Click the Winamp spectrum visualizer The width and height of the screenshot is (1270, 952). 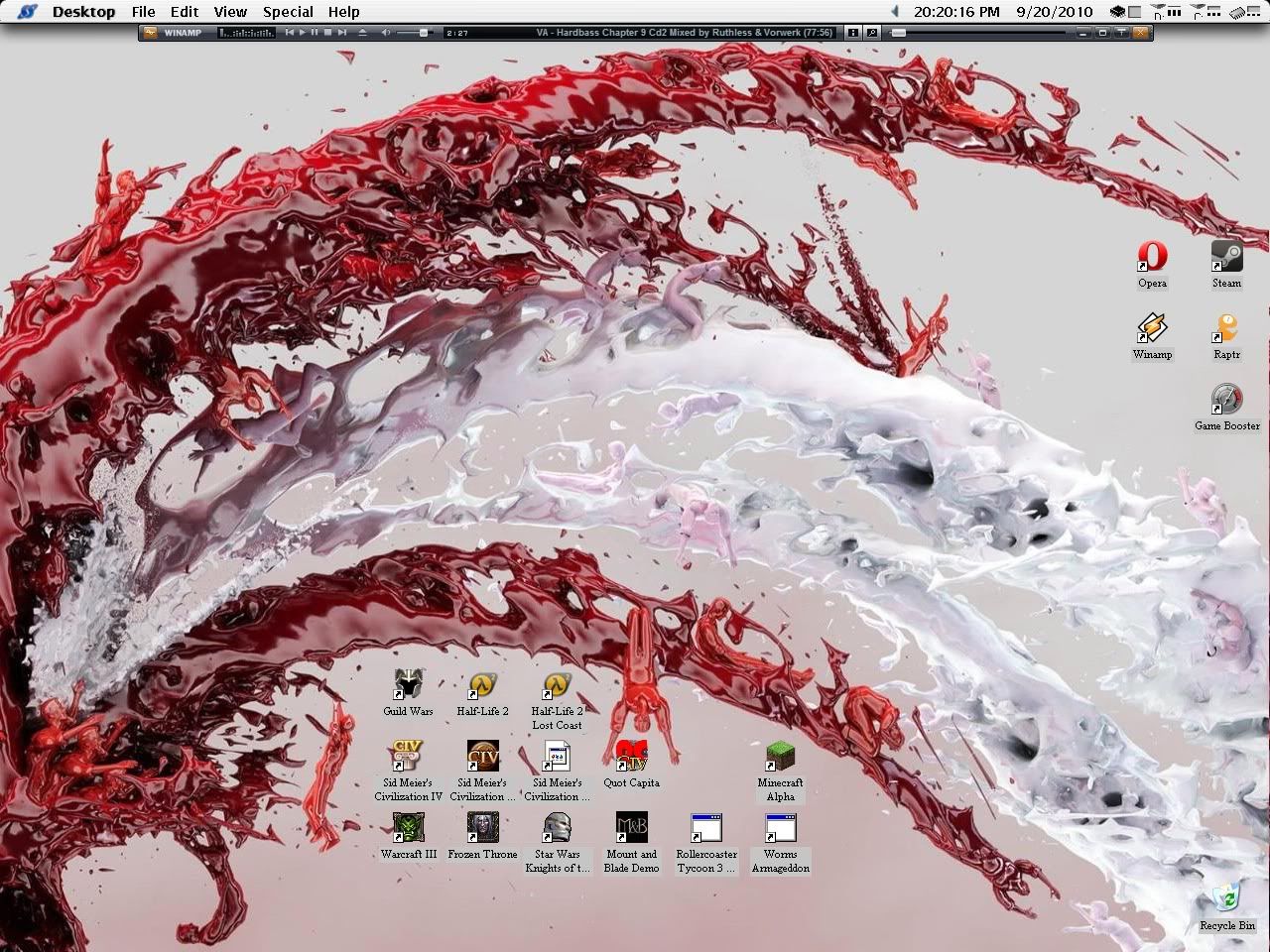pyautogui.click(x=246, y=33)
